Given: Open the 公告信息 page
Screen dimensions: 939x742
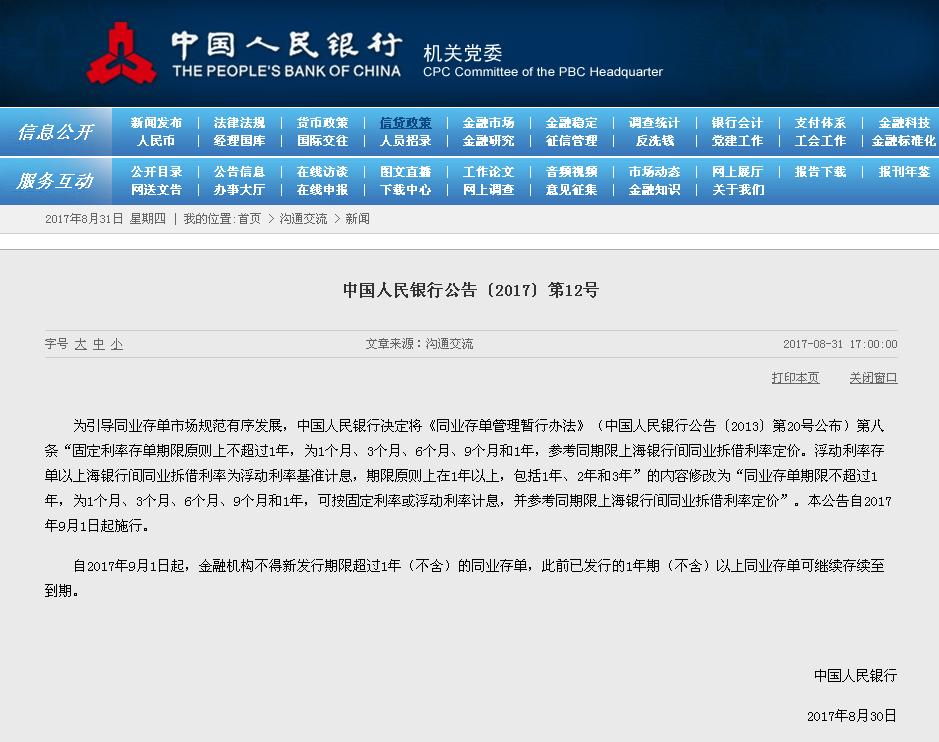Looking at the screenshot, I should [x=239, y=172].
